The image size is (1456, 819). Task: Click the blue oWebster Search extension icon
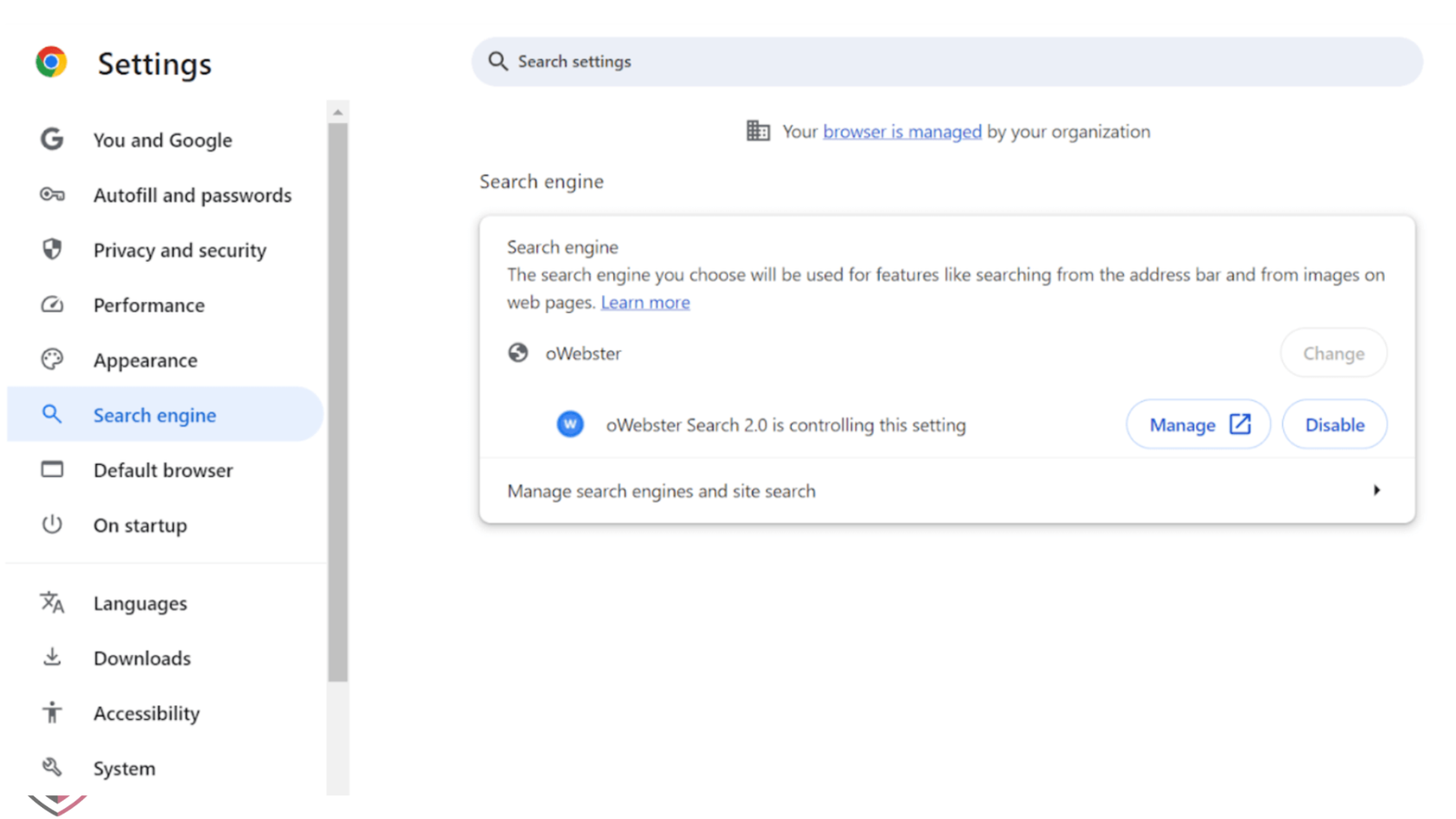[x=570, y=424]
